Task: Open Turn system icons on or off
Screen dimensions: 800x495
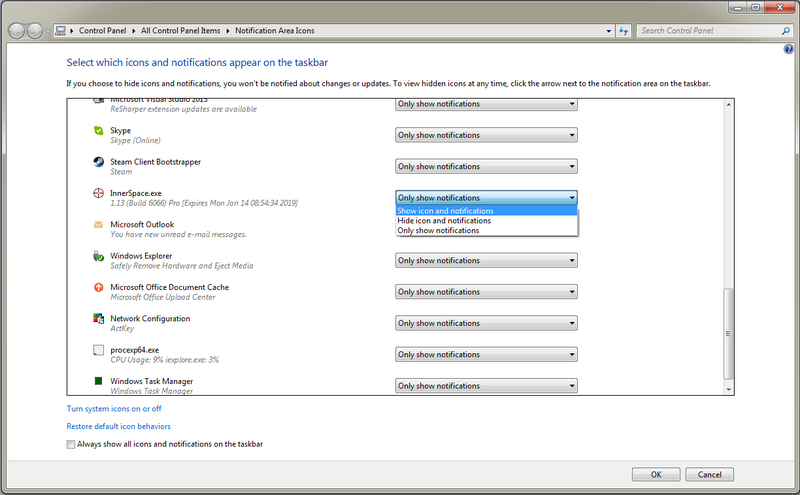Action: (x=114, y=409)
